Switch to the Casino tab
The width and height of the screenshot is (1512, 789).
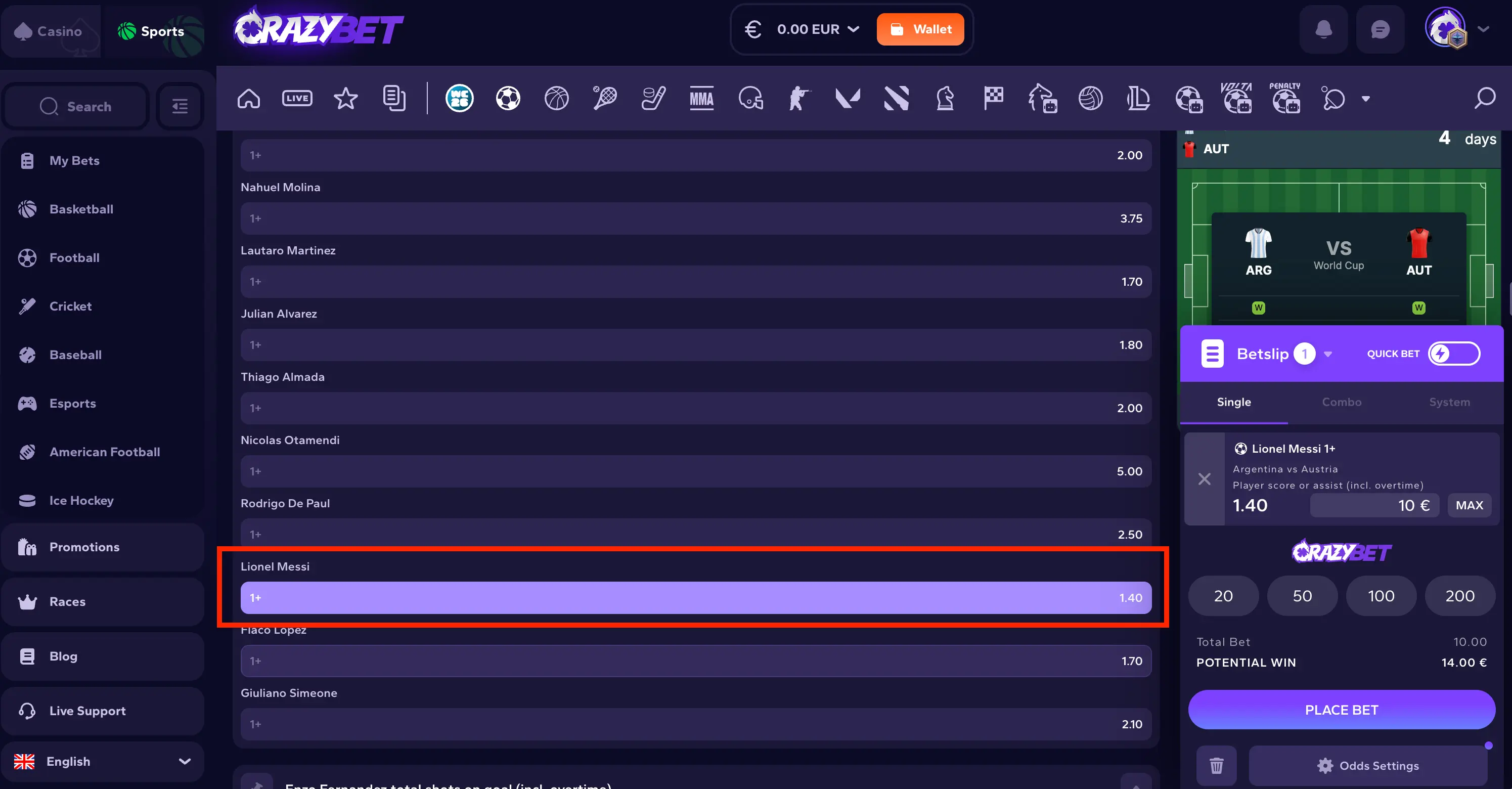51,31
